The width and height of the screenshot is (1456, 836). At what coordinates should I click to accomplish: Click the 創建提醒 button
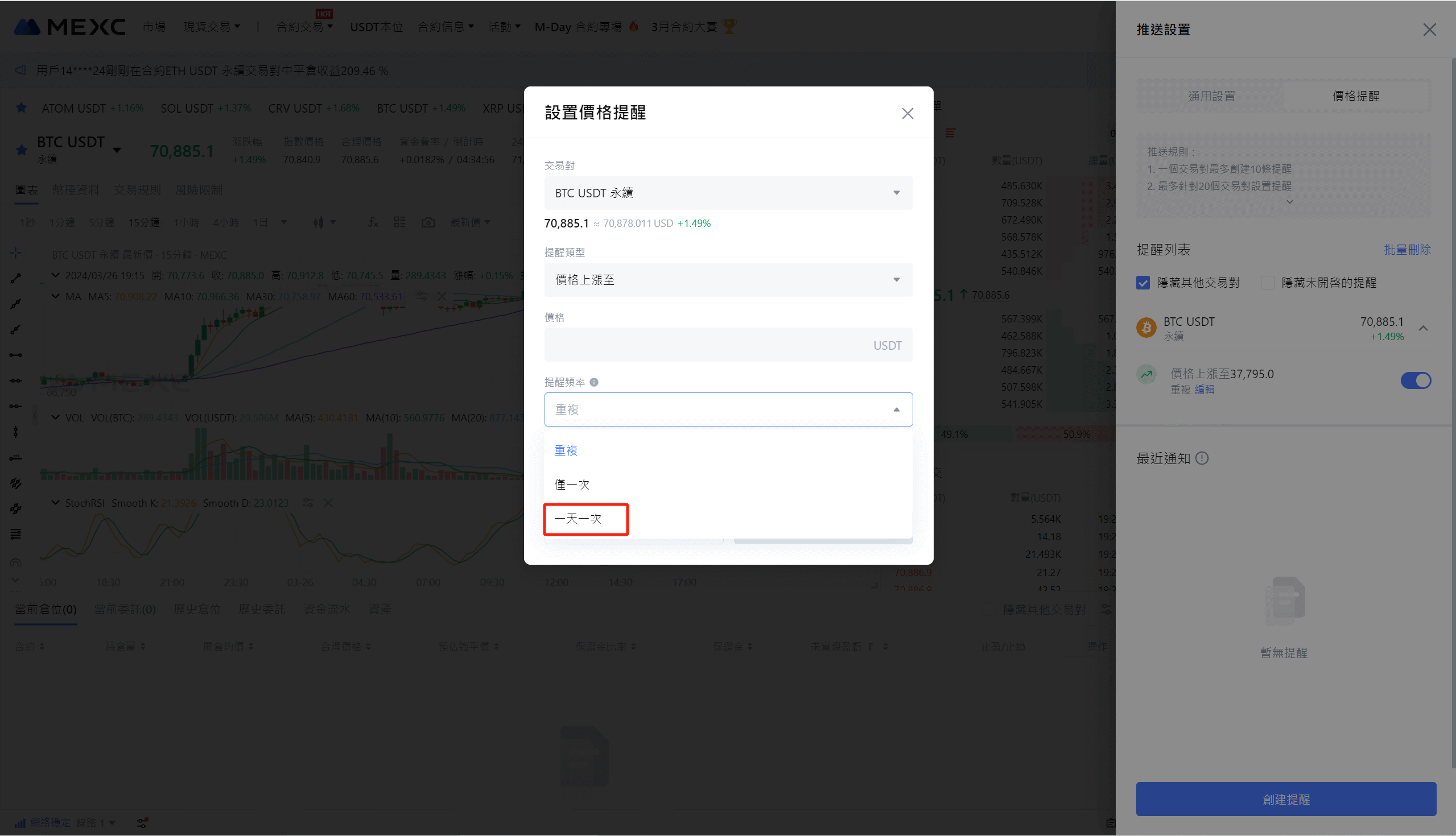(x=1285, y=798)
